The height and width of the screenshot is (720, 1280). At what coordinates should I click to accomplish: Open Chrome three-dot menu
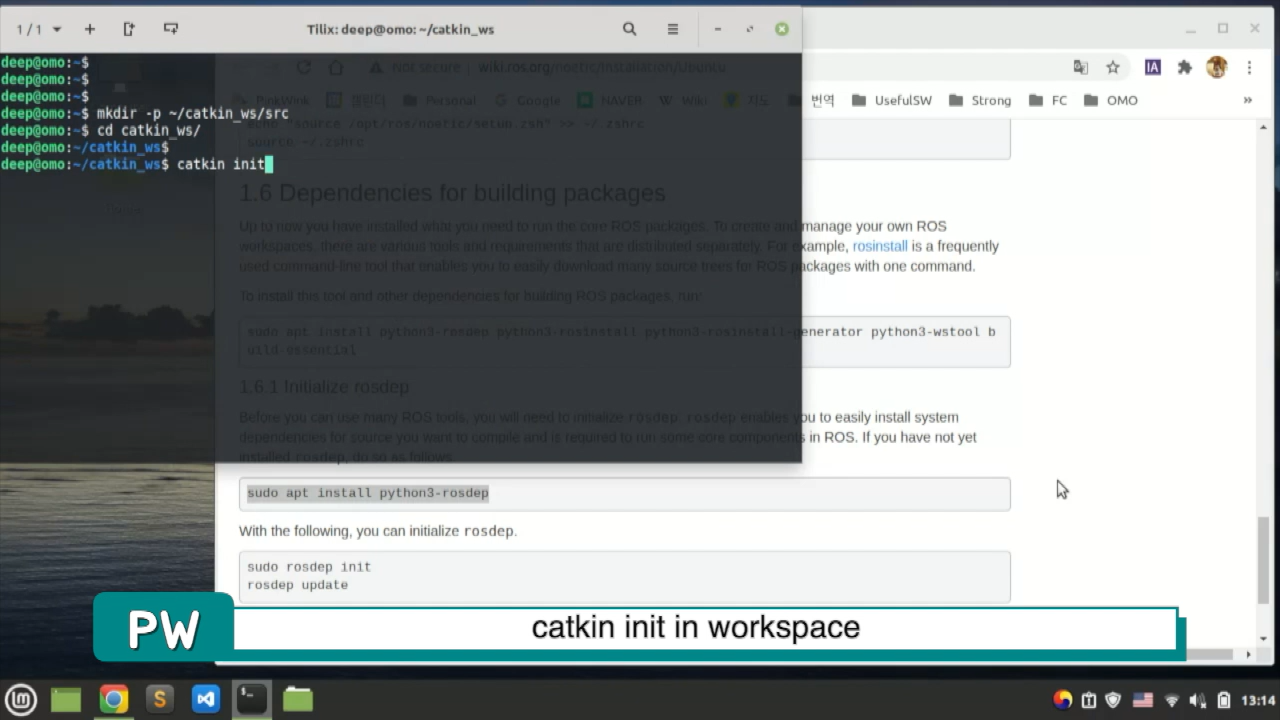pos(1249,67)
